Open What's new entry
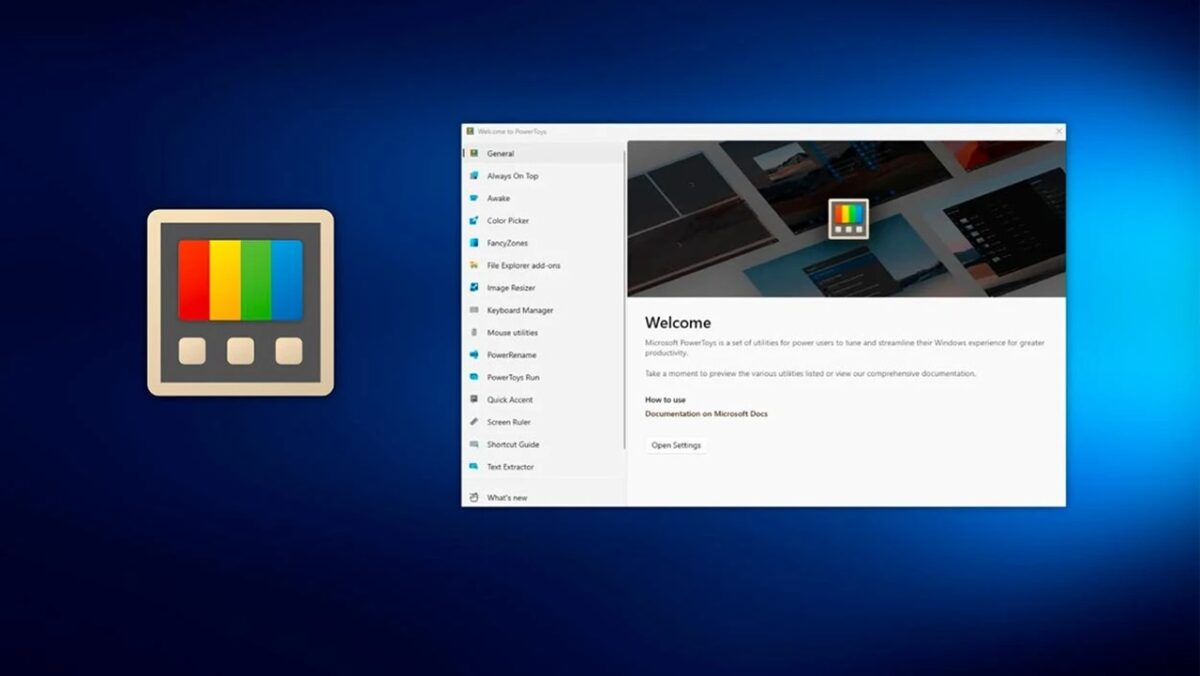This screenshot has width=1200, height=676. pos(544,497)
